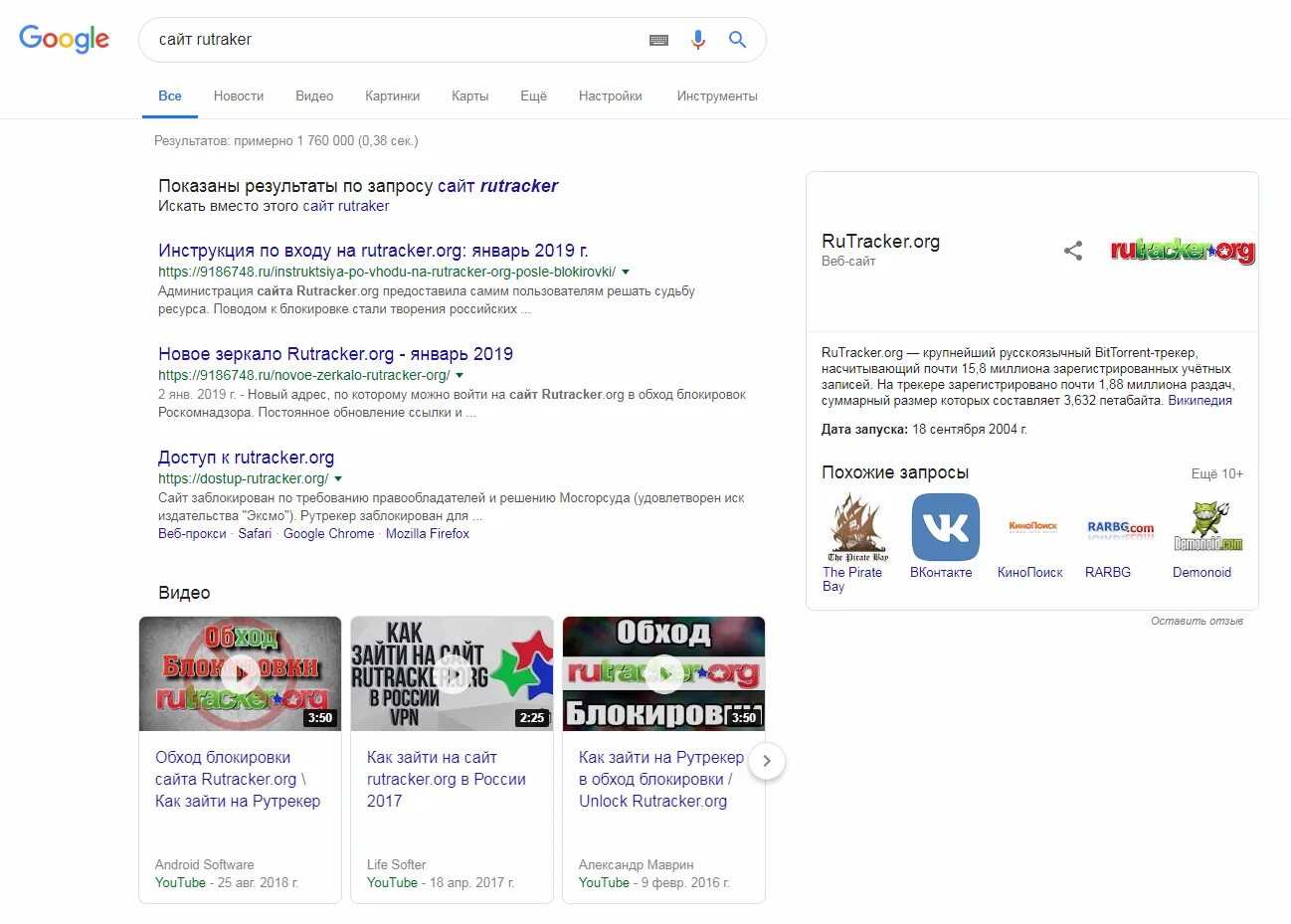Open video title 'Как зайти на сайт rutracker.org в России 2017'
The height and width of the screenshot is (924, 1291).
coord(447,779)
